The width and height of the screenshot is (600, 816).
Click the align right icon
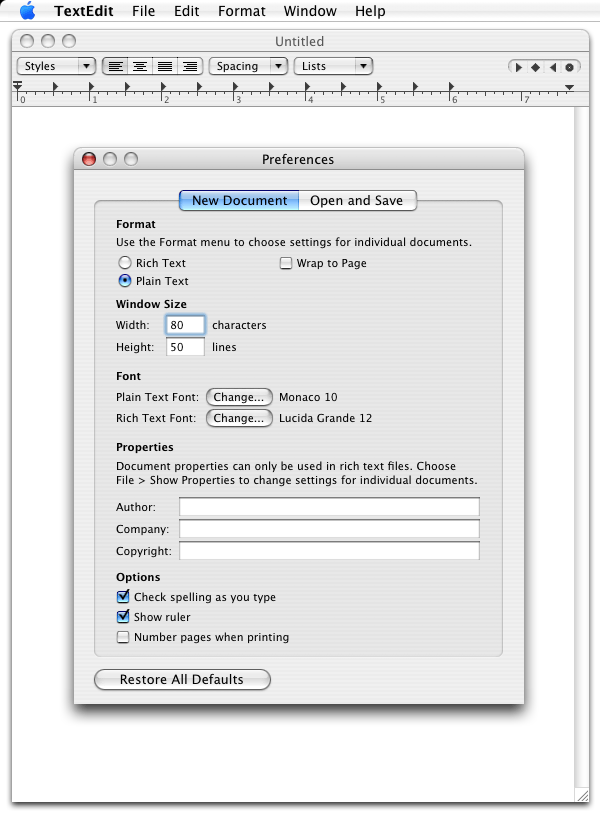pos(190,67)
